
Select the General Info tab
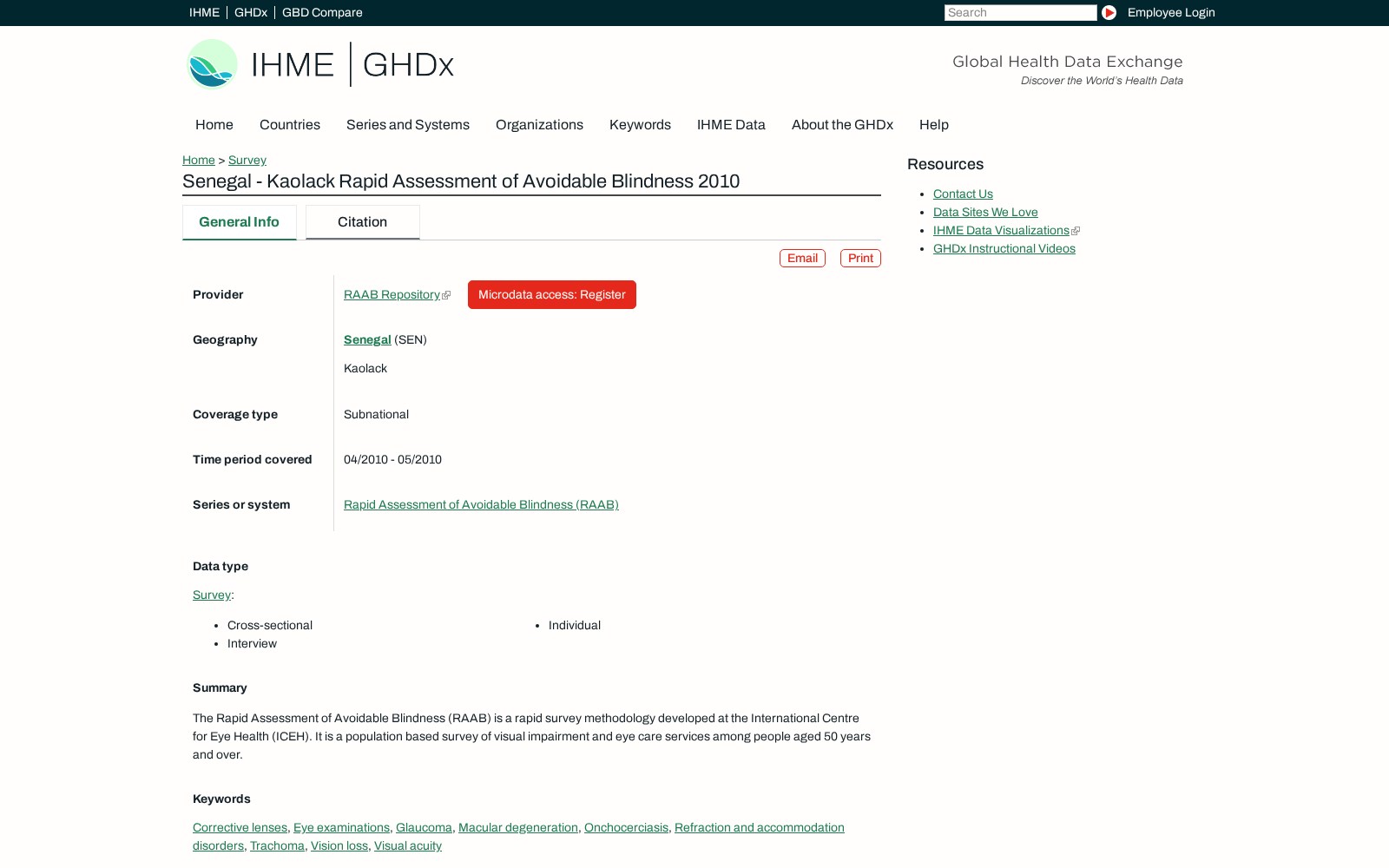click(239, 222)
